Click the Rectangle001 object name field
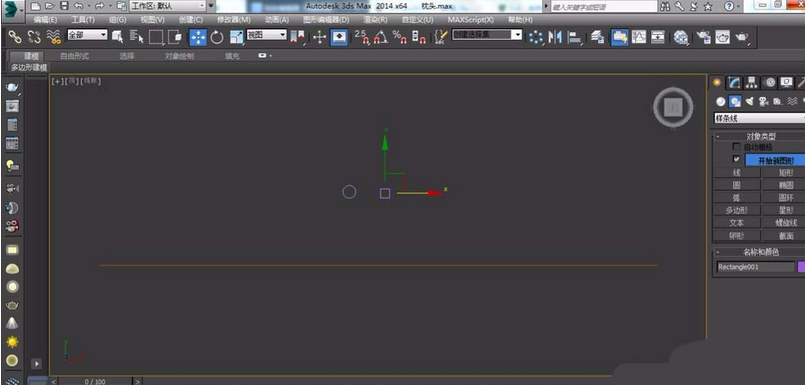Viewport: 805px width, 385px height. pyautogui.click(x=755, y=267)
